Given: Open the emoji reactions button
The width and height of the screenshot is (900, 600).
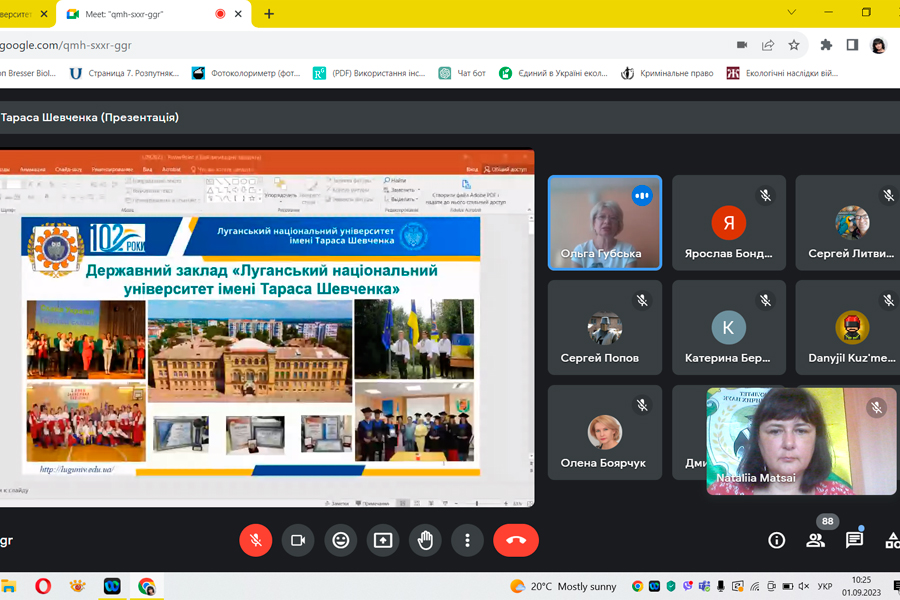Looking at the screenshot, I should click(x=340, y=540).
